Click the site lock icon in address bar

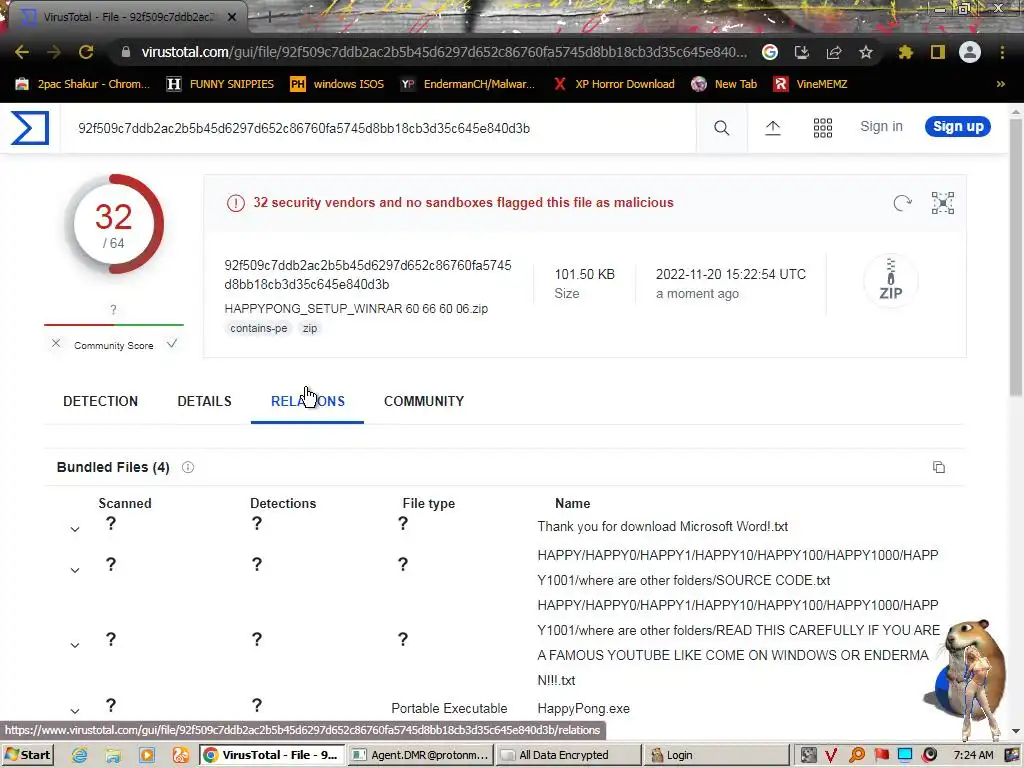click(x=126, y=52)
